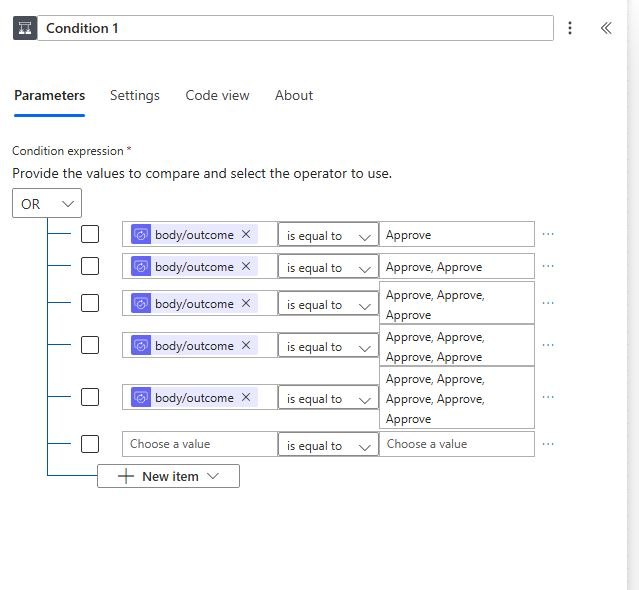Switch to the About tab

click(294, 95)
